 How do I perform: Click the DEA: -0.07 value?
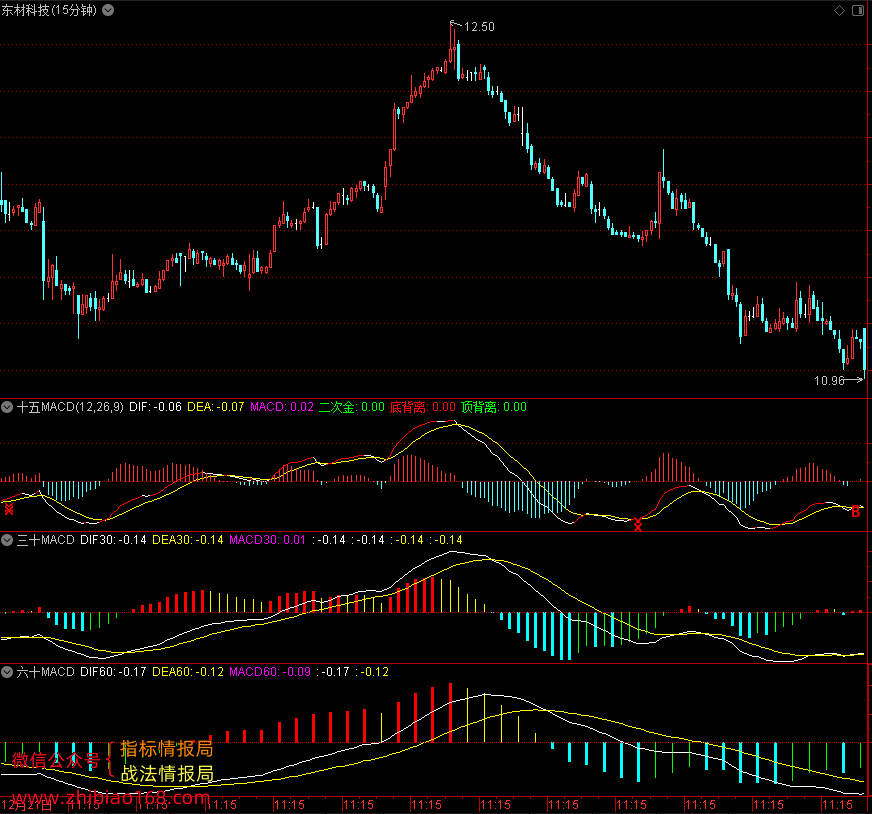point(216,407)
